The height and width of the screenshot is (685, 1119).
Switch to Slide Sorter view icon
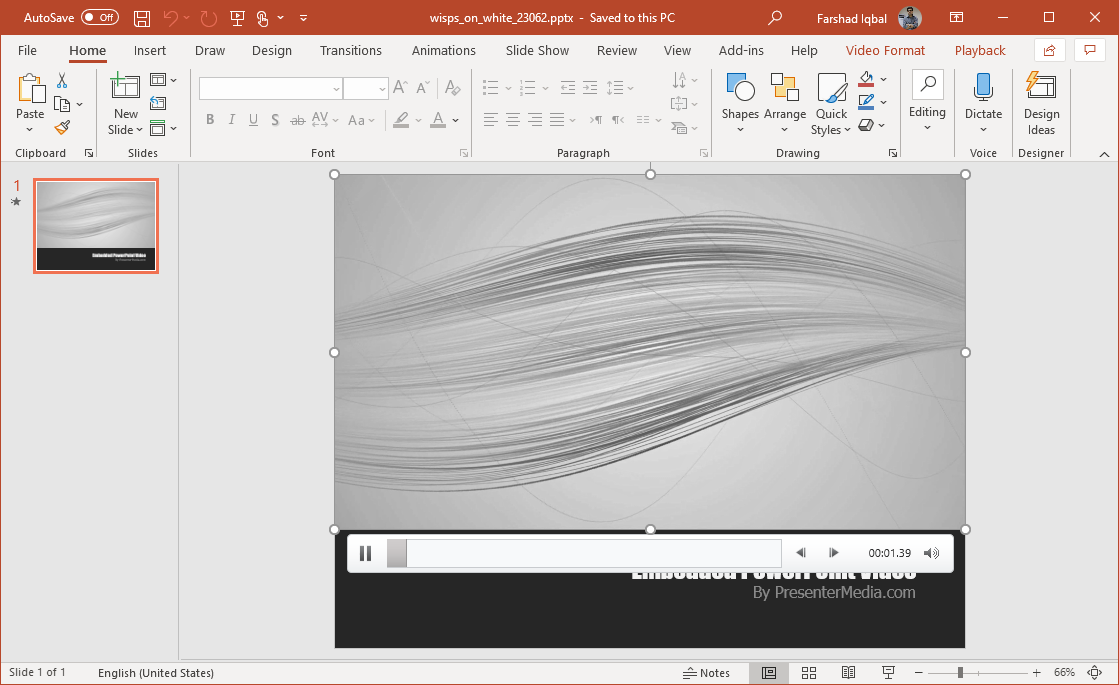point(809,673)
